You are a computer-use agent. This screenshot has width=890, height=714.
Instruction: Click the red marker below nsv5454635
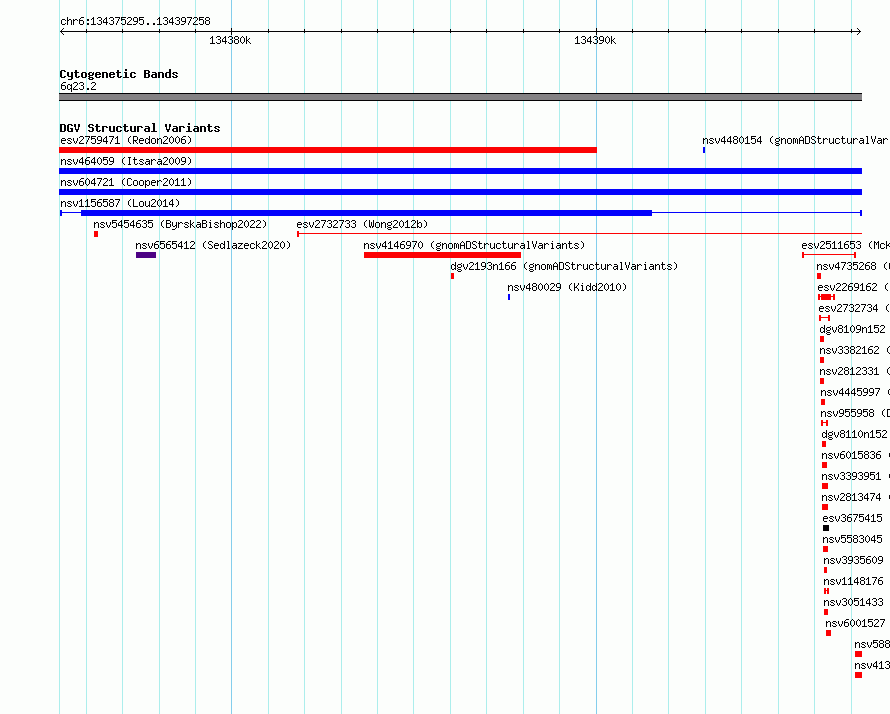click(x=96, y=234)
